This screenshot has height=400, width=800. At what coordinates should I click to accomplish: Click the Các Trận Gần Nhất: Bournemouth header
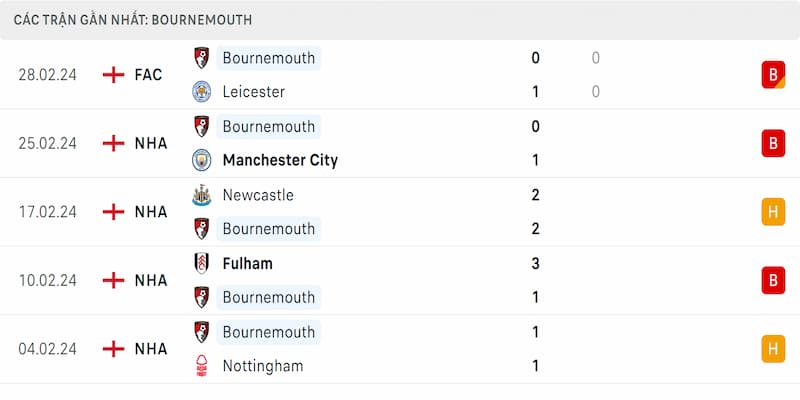tap(133, 20)
